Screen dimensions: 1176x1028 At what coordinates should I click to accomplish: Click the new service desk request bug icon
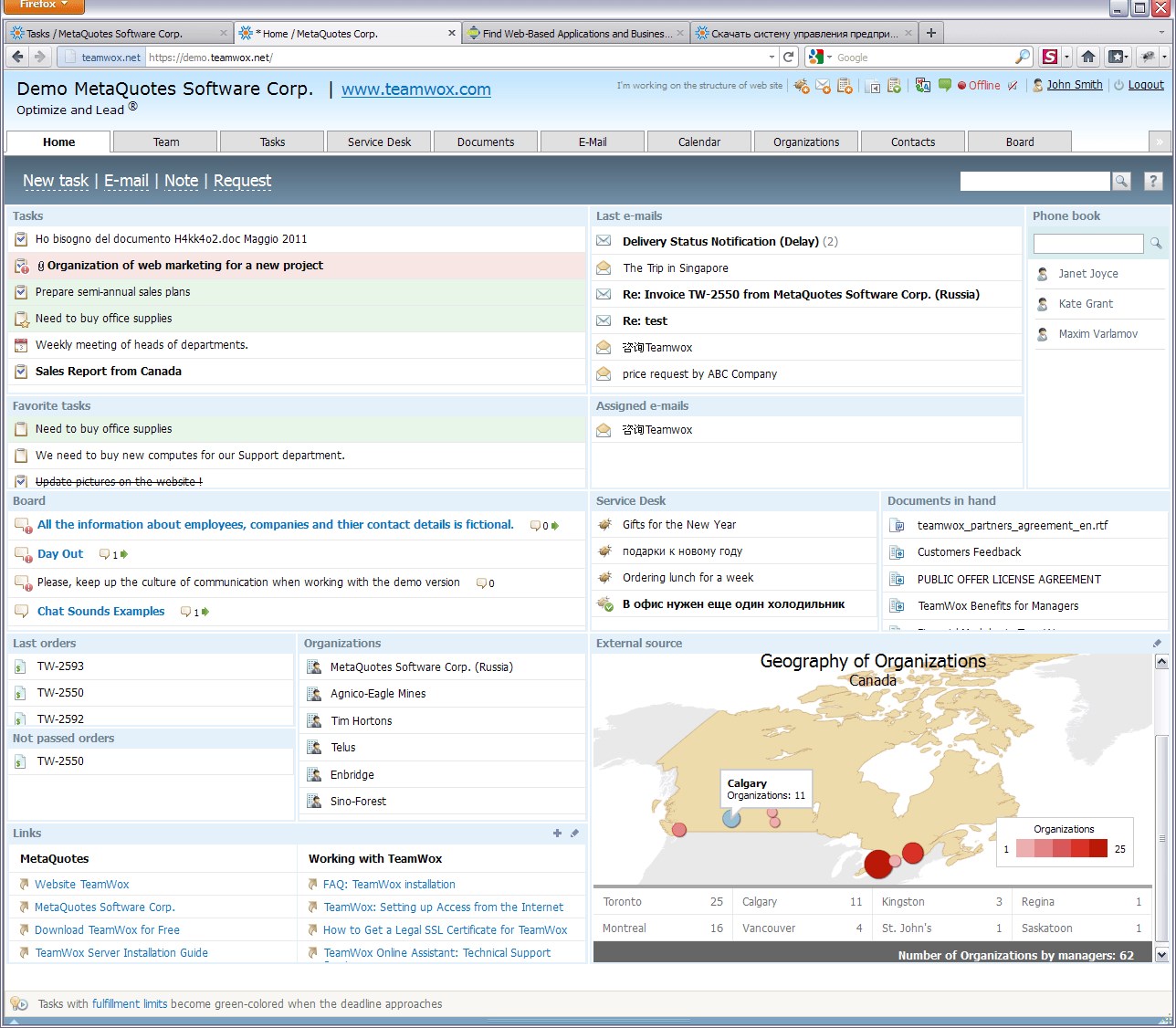pyautogui.click(x=802, y=86)
